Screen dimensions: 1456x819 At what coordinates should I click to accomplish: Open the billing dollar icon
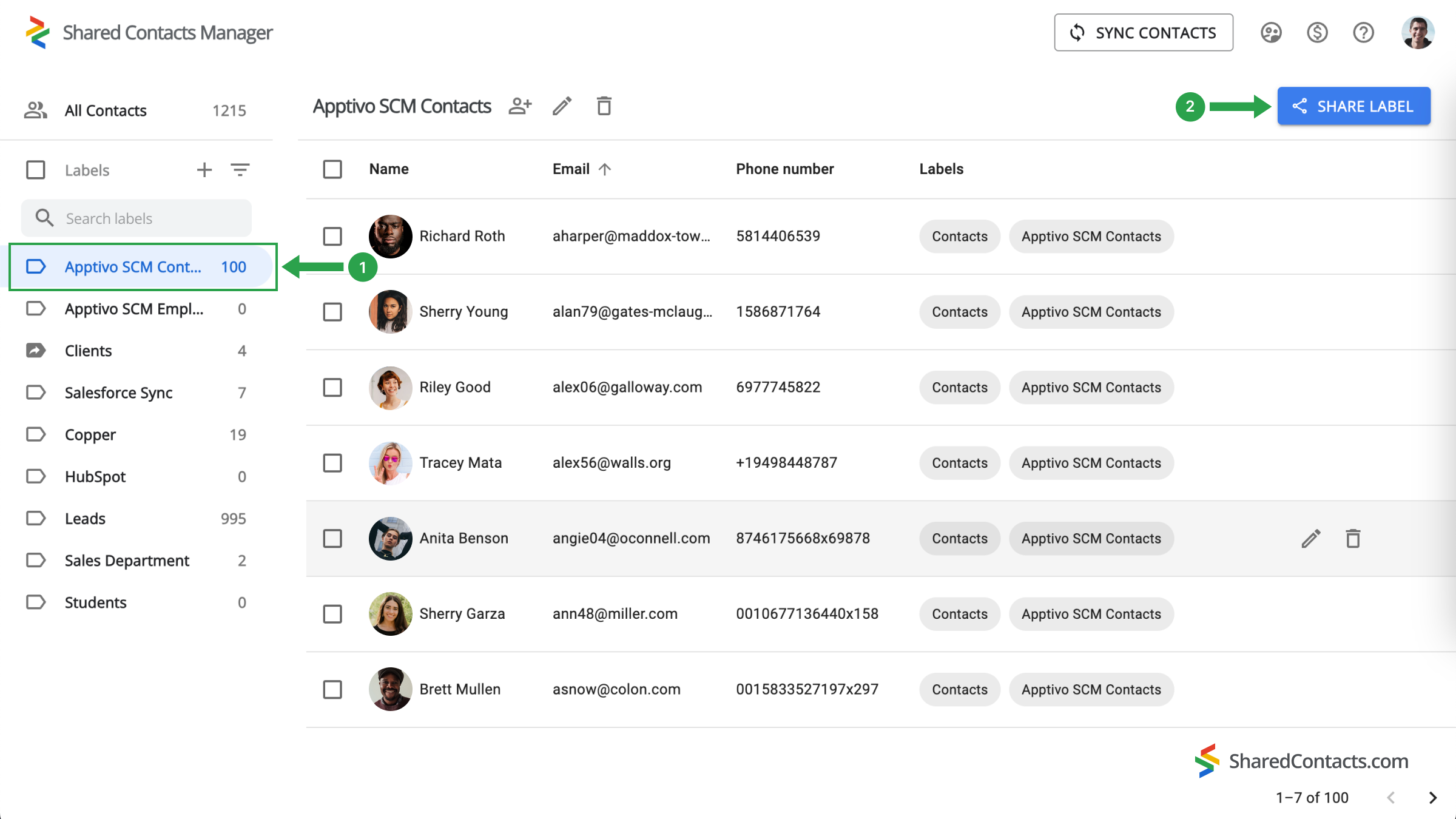pos(1317,32)
